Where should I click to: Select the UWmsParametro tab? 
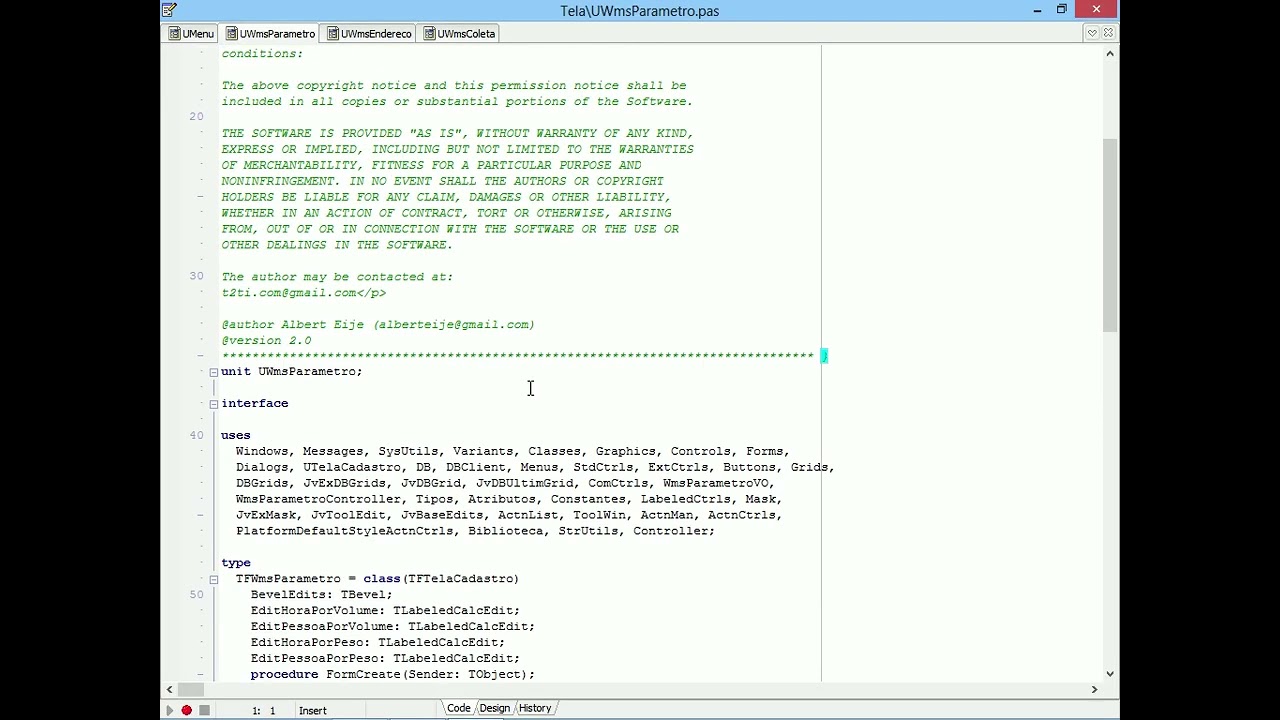(x=269, y=34)
